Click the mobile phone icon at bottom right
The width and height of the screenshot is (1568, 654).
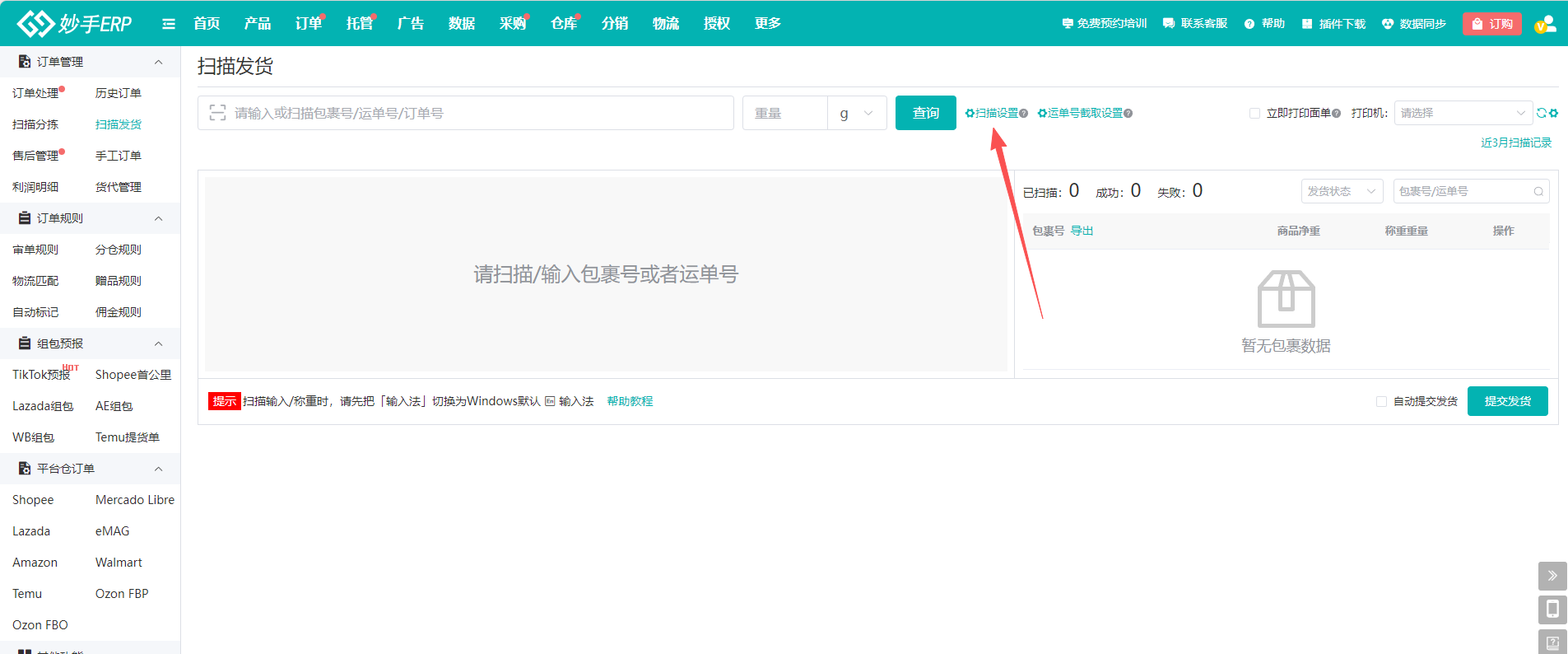1552,609
